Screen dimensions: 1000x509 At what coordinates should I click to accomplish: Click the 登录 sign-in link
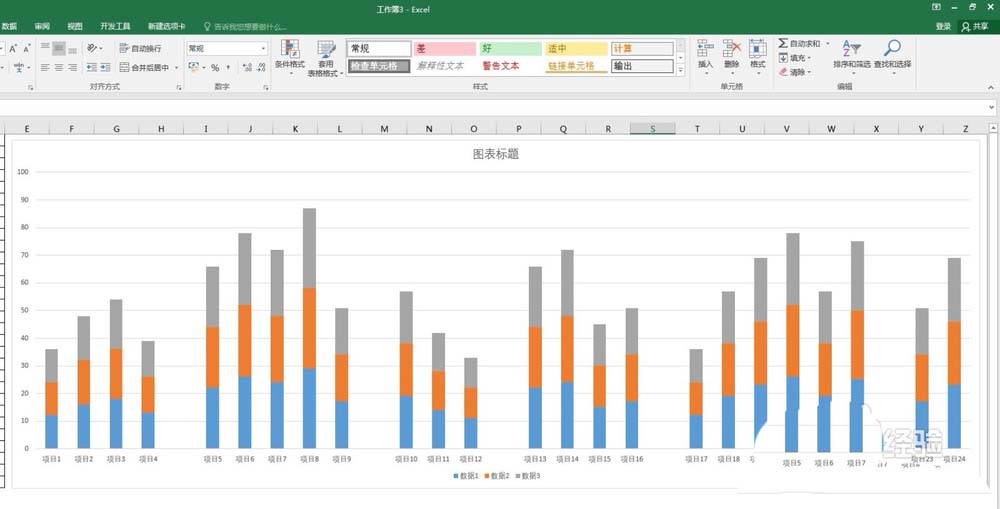943,27
